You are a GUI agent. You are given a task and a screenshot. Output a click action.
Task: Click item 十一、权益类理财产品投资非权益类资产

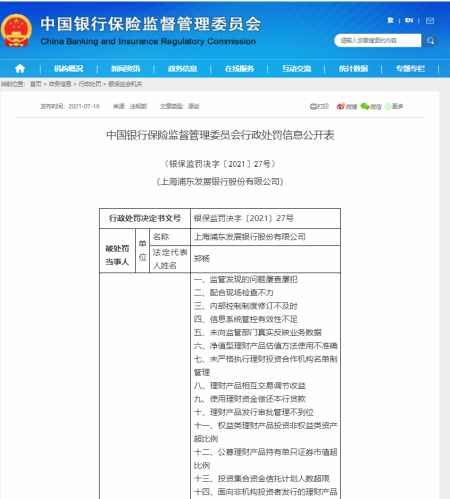[x=265, y=426]
